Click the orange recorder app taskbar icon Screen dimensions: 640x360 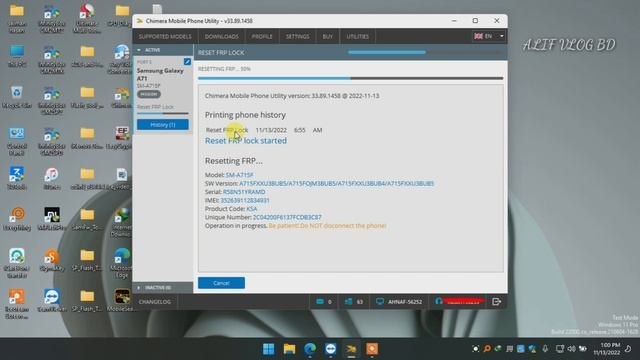(372, 349)
